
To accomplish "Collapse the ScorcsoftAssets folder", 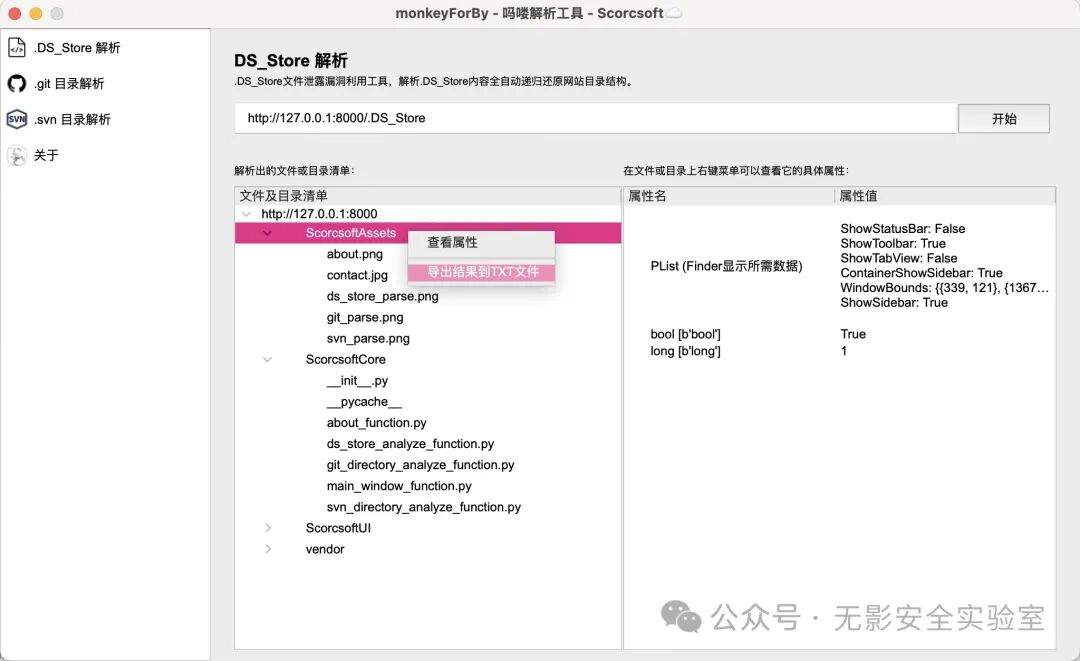I will pos(267,233).
